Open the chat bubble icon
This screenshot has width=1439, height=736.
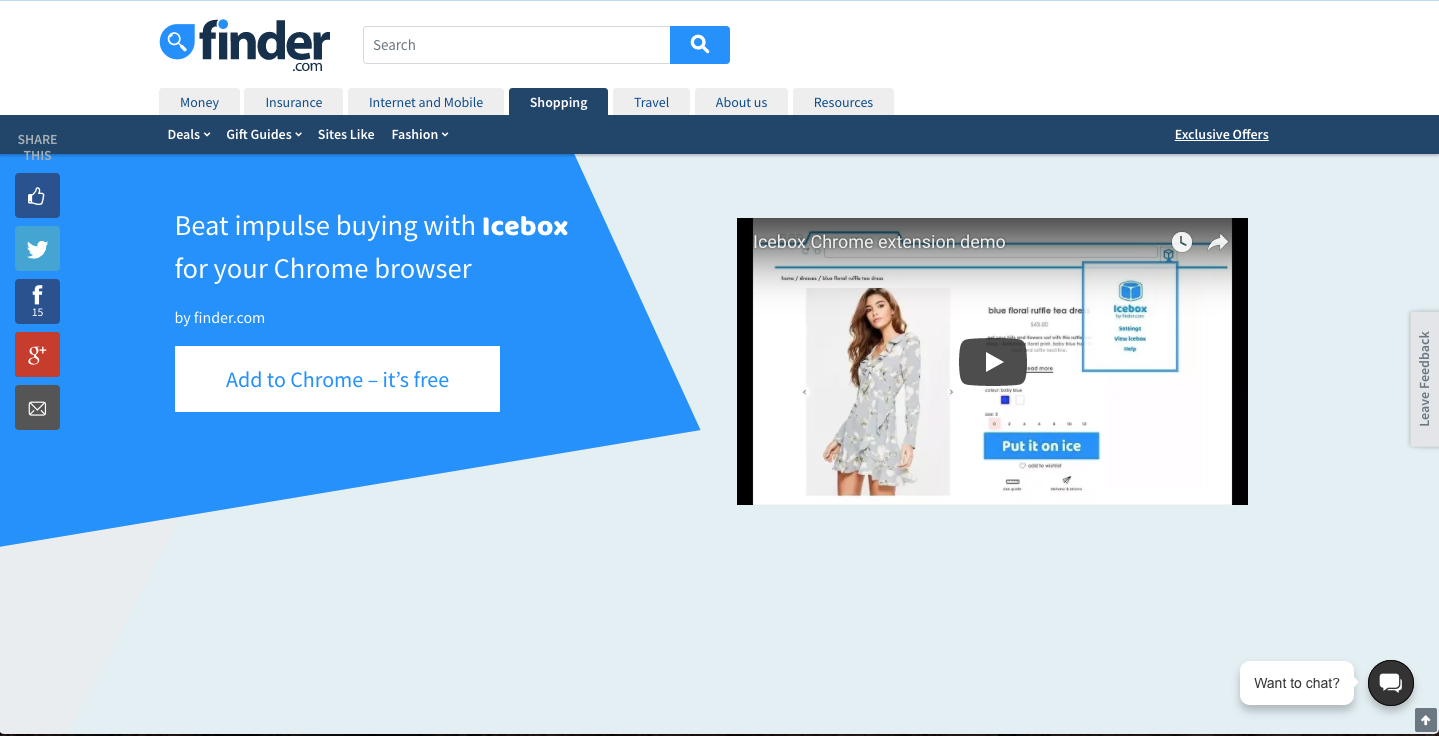tap(1391, 683)
